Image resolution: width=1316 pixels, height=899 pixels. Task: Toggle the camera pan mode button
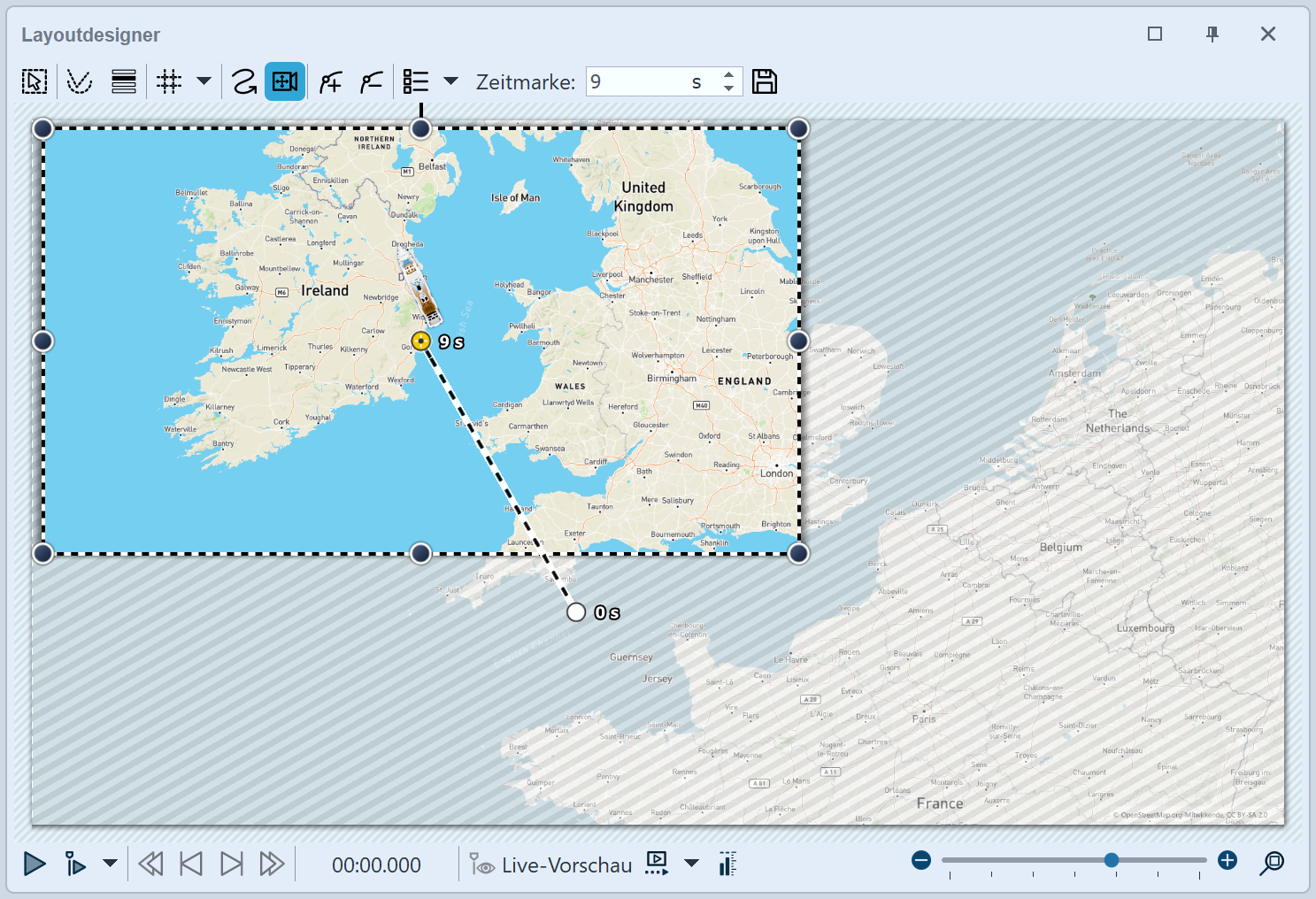point(285,81)
